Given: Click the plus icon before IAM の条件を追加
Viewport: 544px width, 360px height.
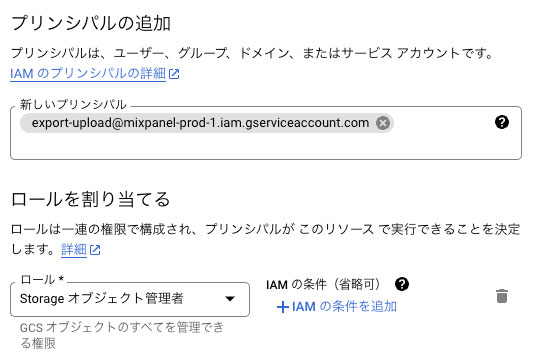Looking at the screenshot, I should 283,307.
